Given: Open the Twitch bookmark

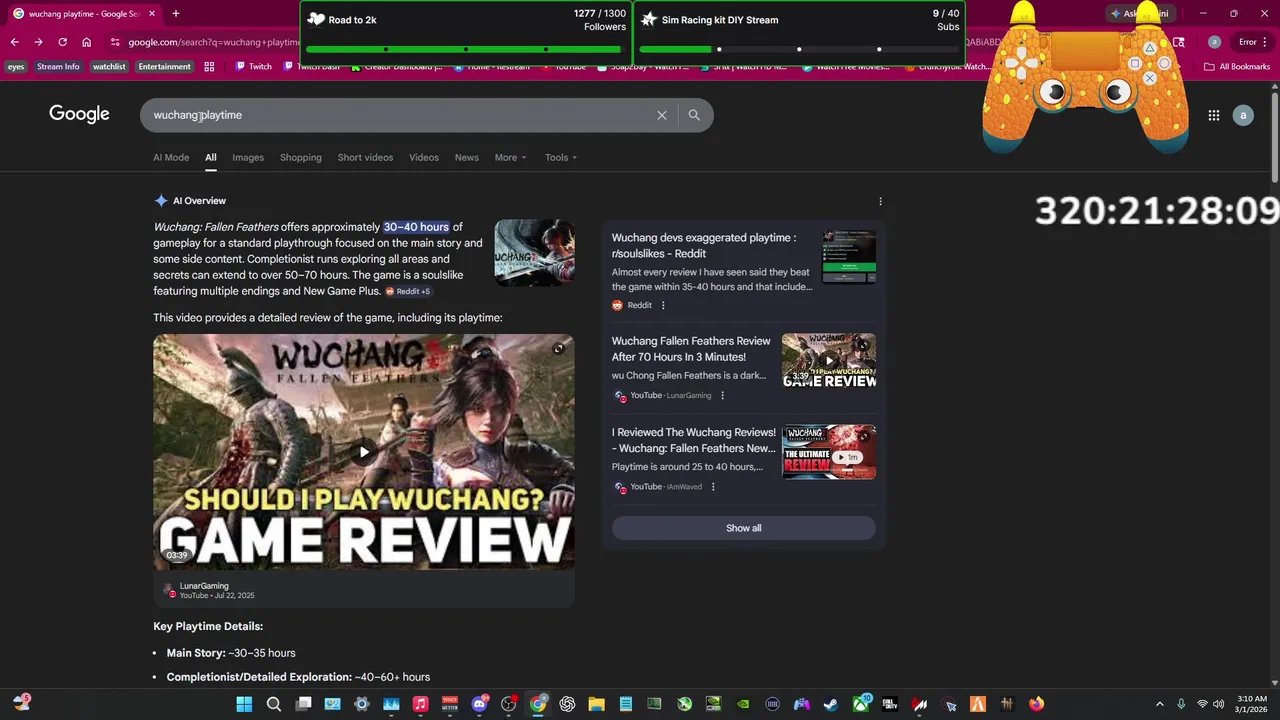Looking at the screenshot, I should [x=253, y=67].
